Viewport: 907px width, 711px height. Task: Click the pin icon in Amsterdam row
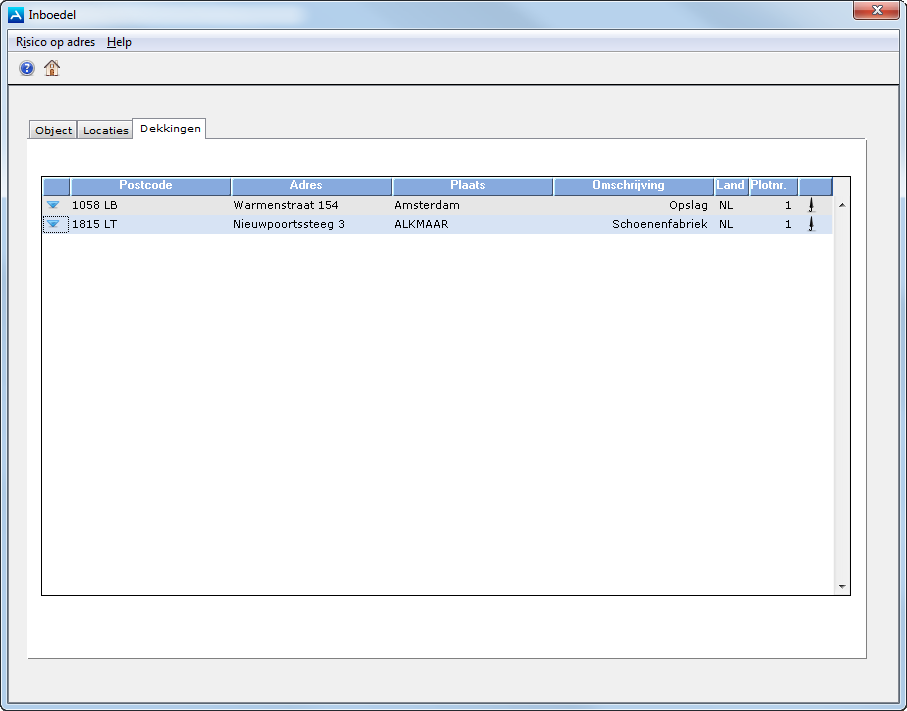point(811,205)
